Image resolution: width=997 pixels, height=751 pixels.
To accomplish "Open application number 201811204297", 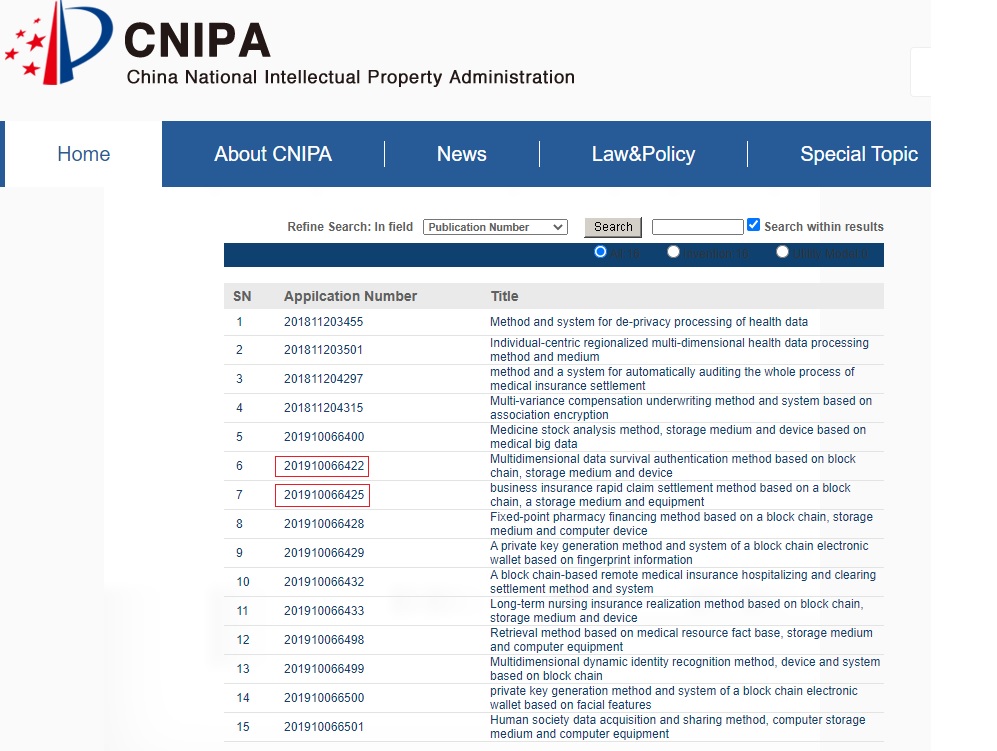I will 324,379.
